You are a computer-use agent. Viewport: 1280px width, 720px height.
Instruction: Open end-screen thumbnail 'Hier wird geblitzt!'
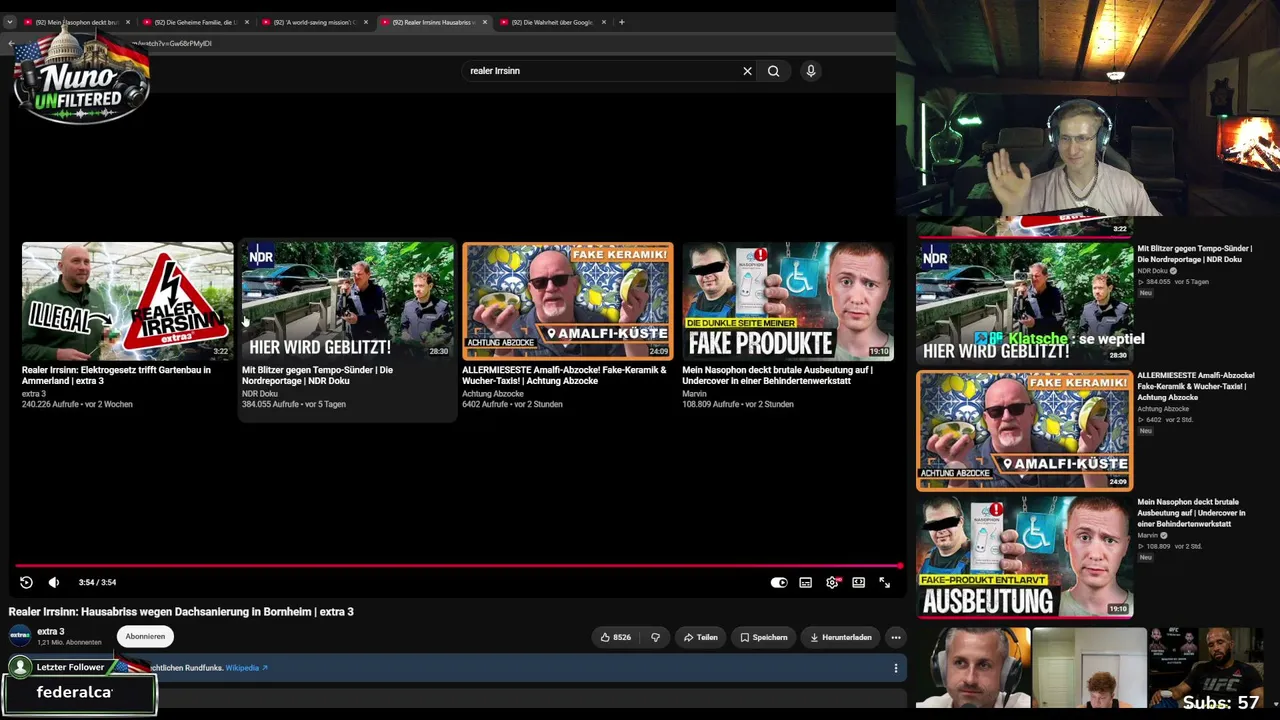pos(348,301)
